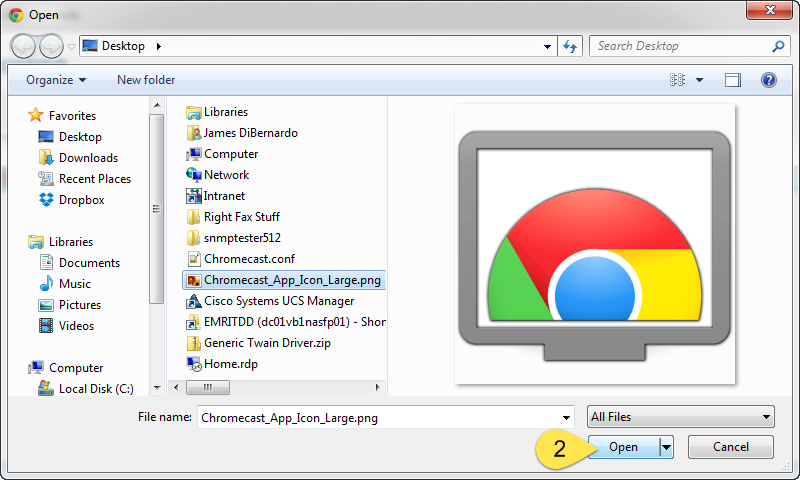800x480 pixels.
Task: Open the view options dropdown arrow
Action: coord(699,80)
